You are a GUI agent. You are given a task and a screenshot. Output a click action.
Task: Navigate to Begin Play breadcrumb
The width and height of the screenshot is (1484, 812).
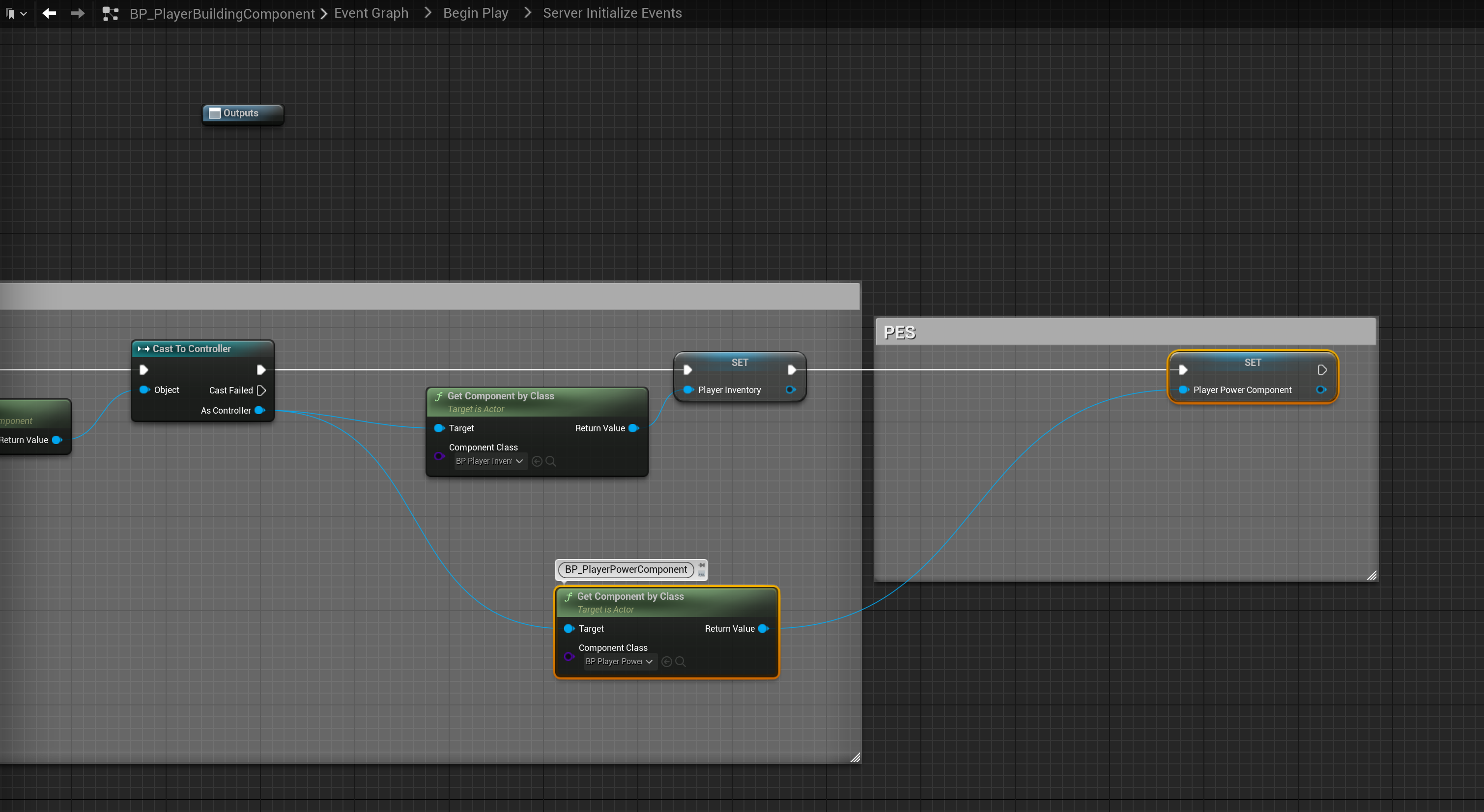tap(475, 13)
